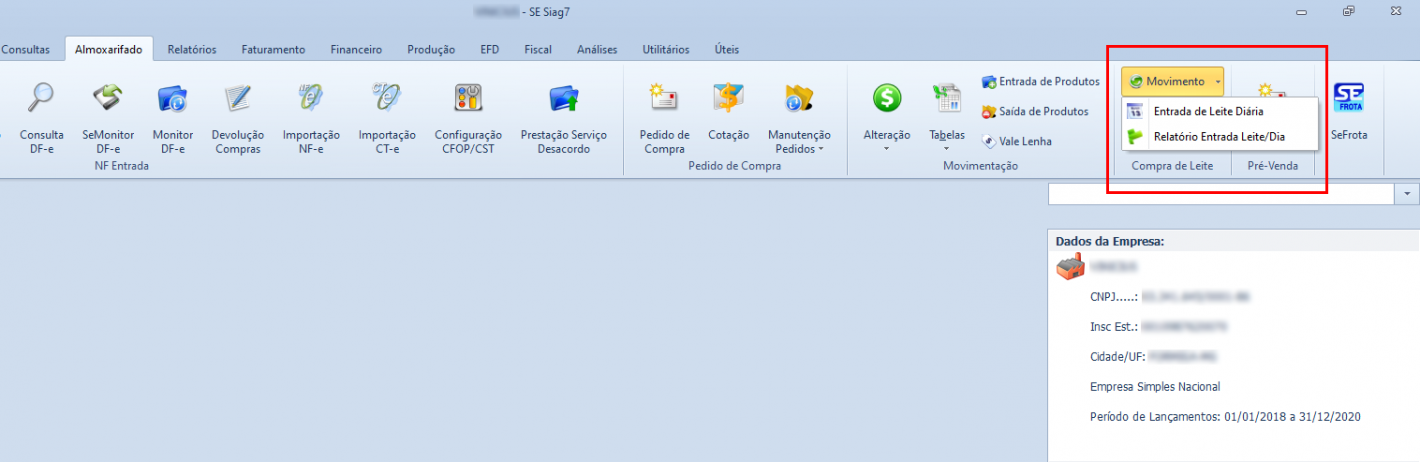Switch to Consultas tab
1420x462 pixels.
point(26,49)
